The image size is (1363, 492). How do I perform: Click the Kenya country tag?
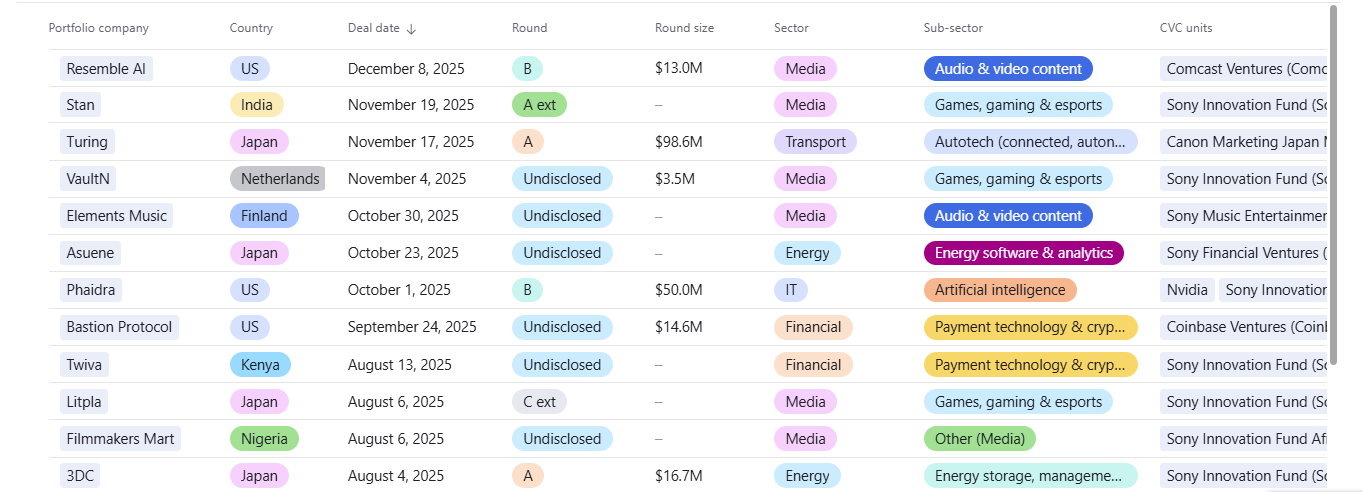(260, 365)
